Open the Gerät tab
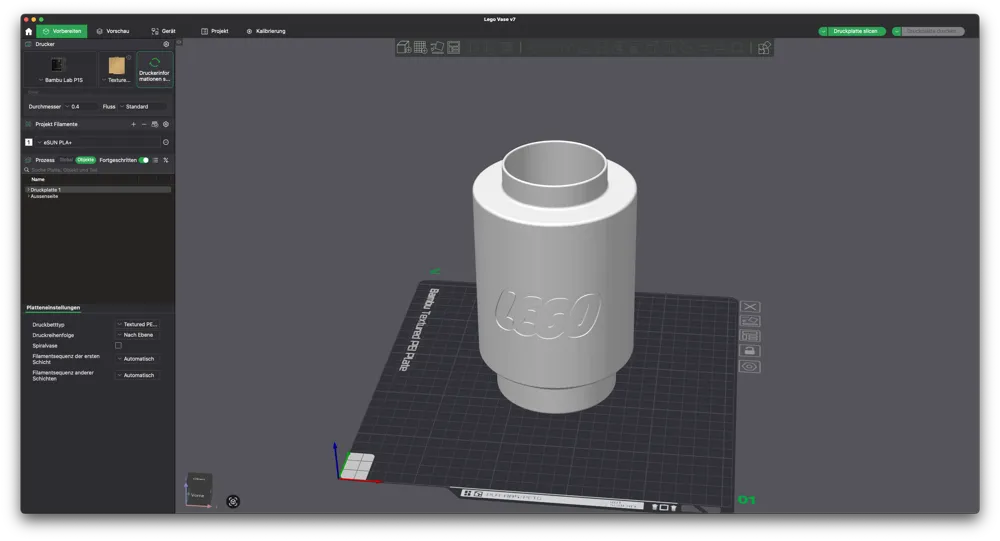This screenshot has width=1000, height=541. pyautogui.click(x=163, y=31)
